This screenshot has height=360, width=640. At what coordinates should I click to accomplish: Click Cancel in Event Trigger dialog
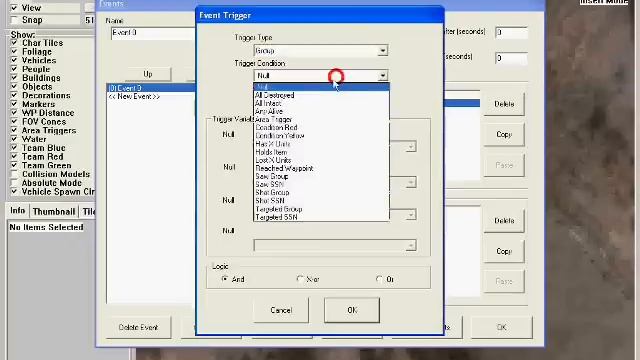pos(281,310)
